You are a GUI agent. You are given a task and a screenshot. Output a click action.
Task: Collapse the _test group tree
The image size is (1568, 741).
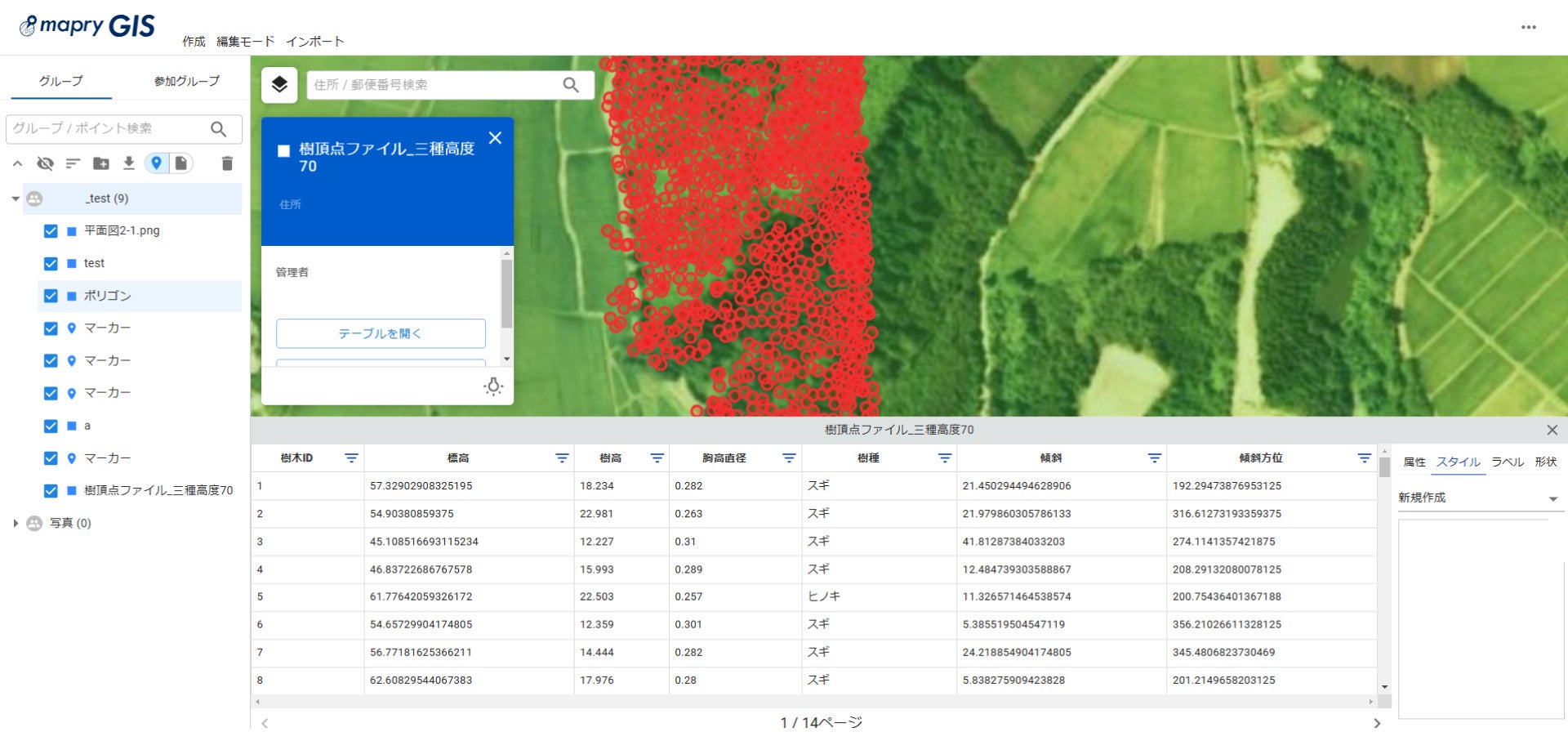pos(15,199)
